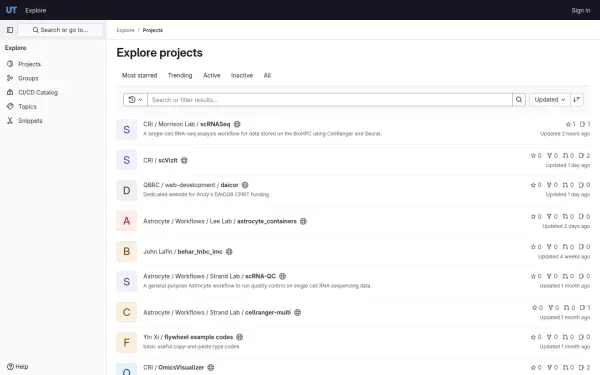This screenshot has width=600, height=375.
Task: Click the scRNA-QC description about quality control
Action: point(257,285)
